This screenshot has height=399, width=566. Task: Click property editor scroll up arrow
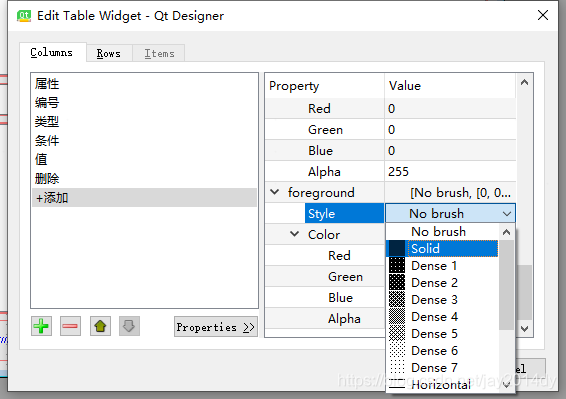pos(524,82)
